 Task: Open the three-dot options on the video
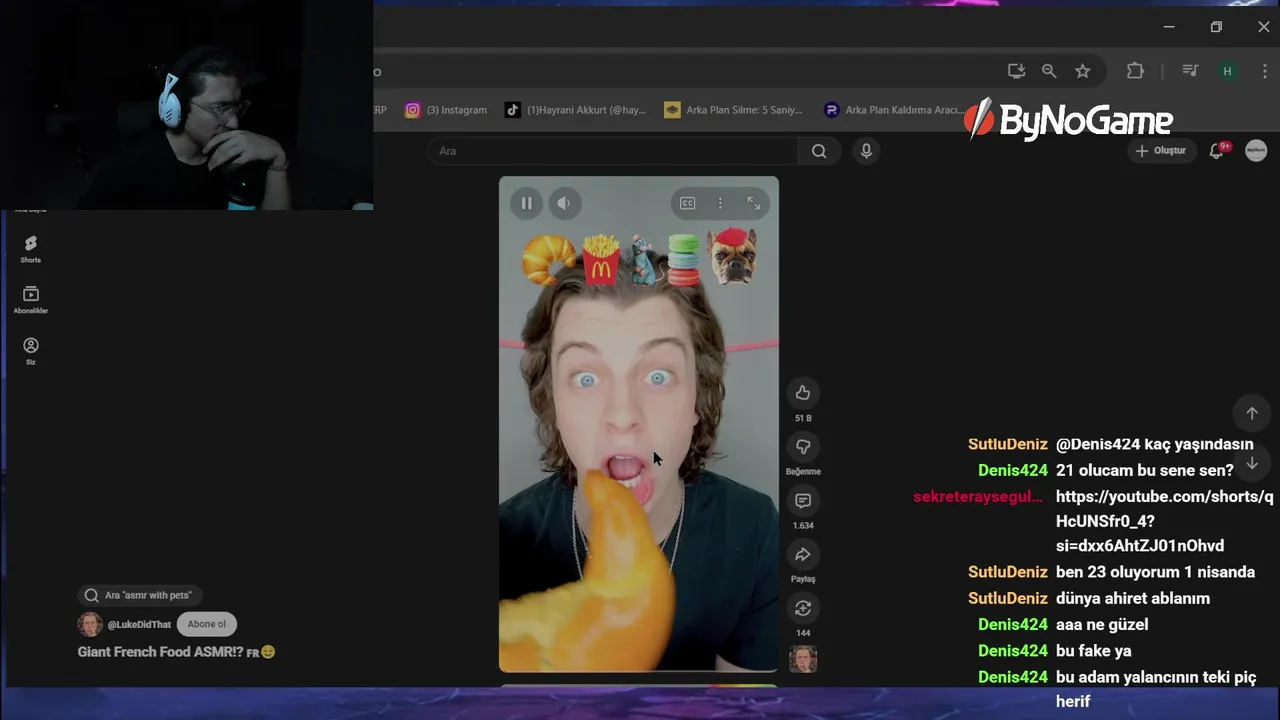[x=720, y=203]
